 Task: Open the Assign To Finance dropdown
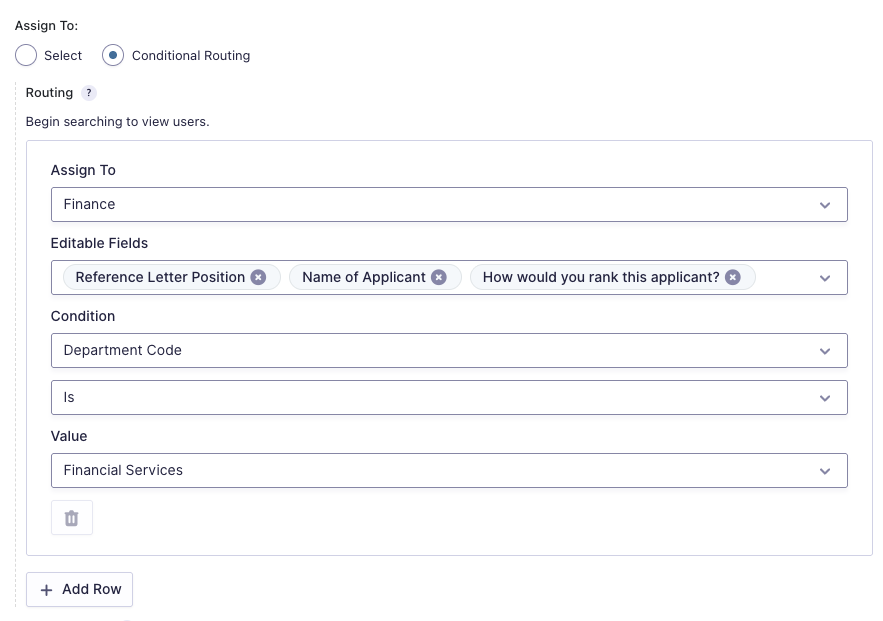[x=448, y=204]
